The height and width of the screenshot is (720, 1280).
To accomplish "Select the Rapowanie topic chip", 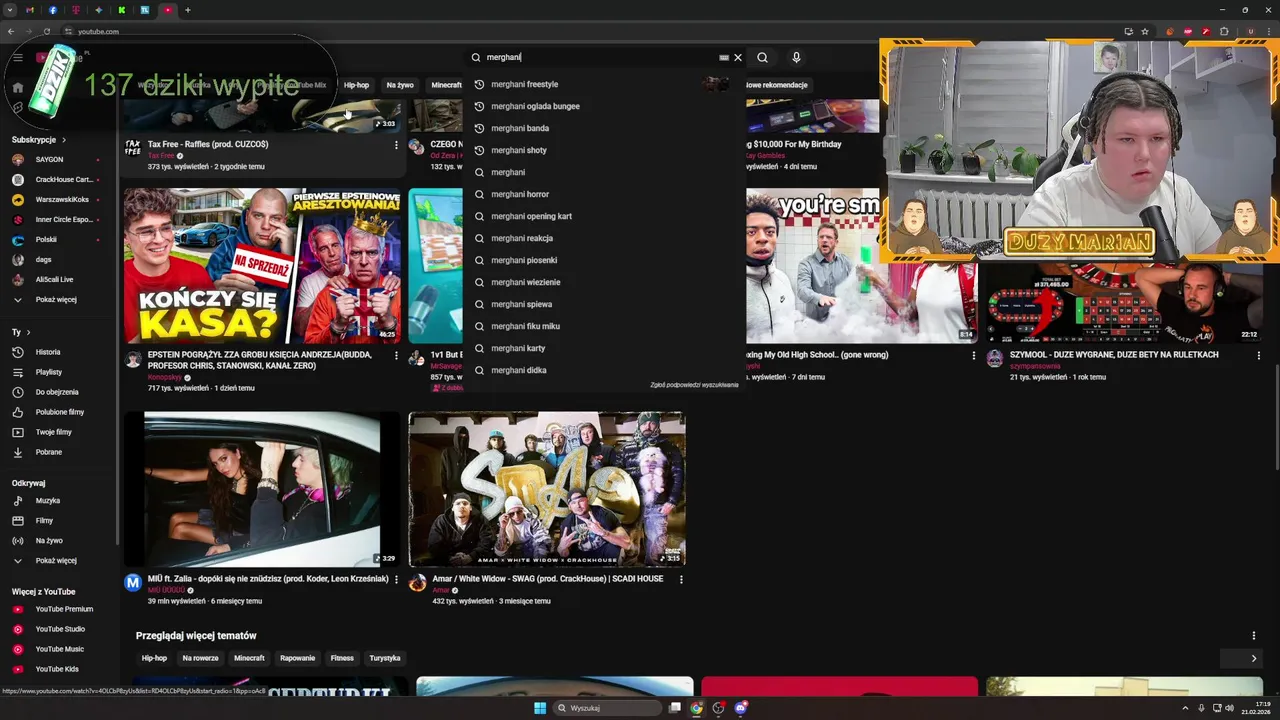I will point(297,658).
